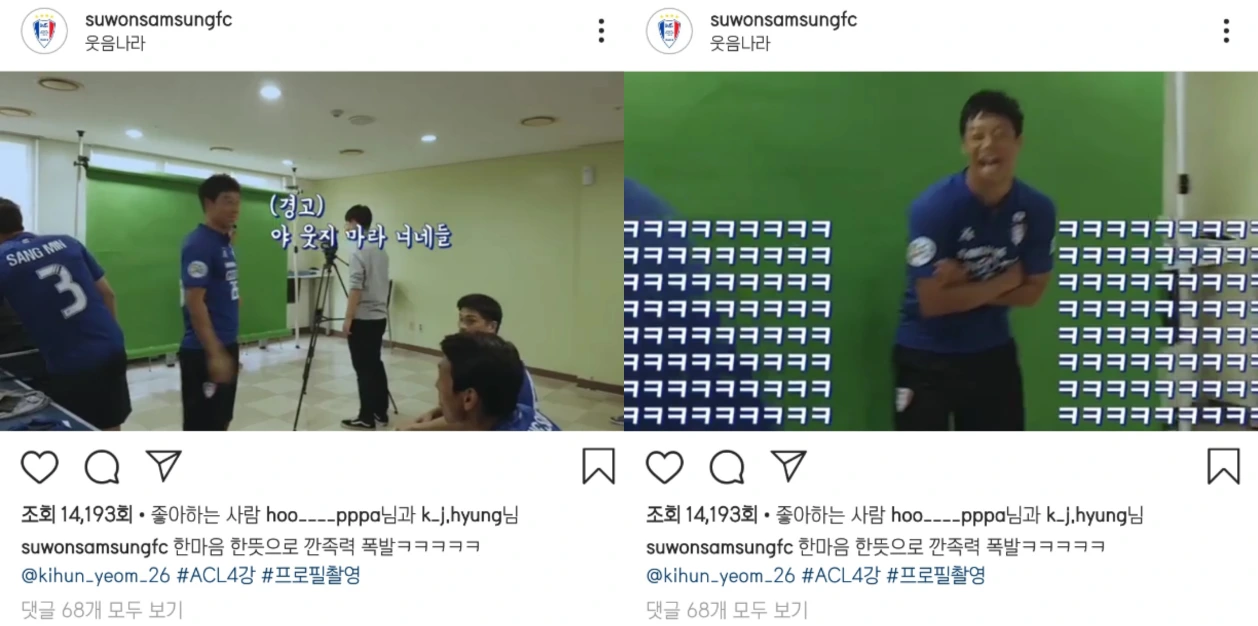Click suwonsamsungfc avatar on left post
This screenshot has width=1258, height=626.
pos(44,31)
